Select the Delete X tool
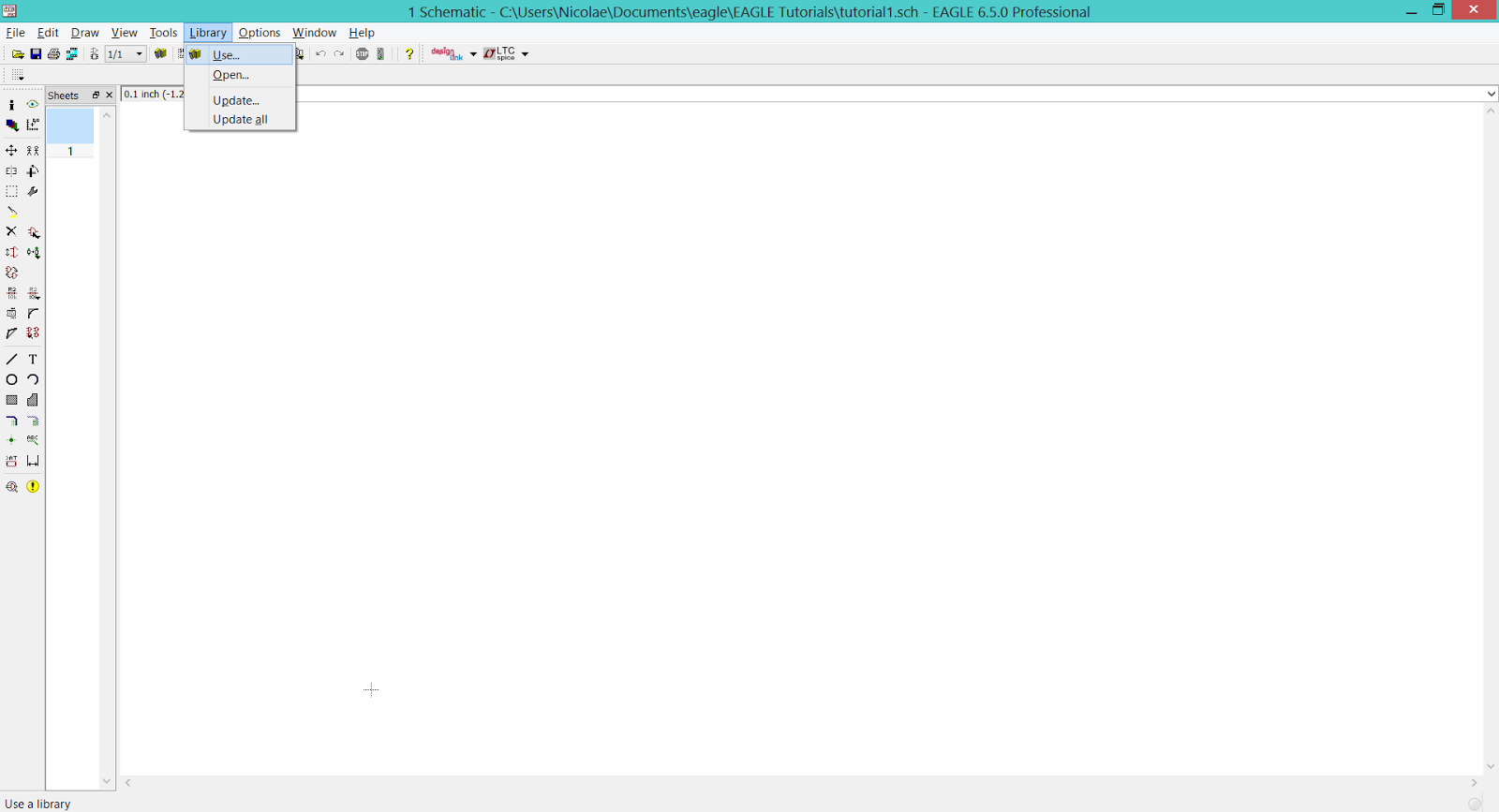The image size is (1499, 812). (11, 231)
